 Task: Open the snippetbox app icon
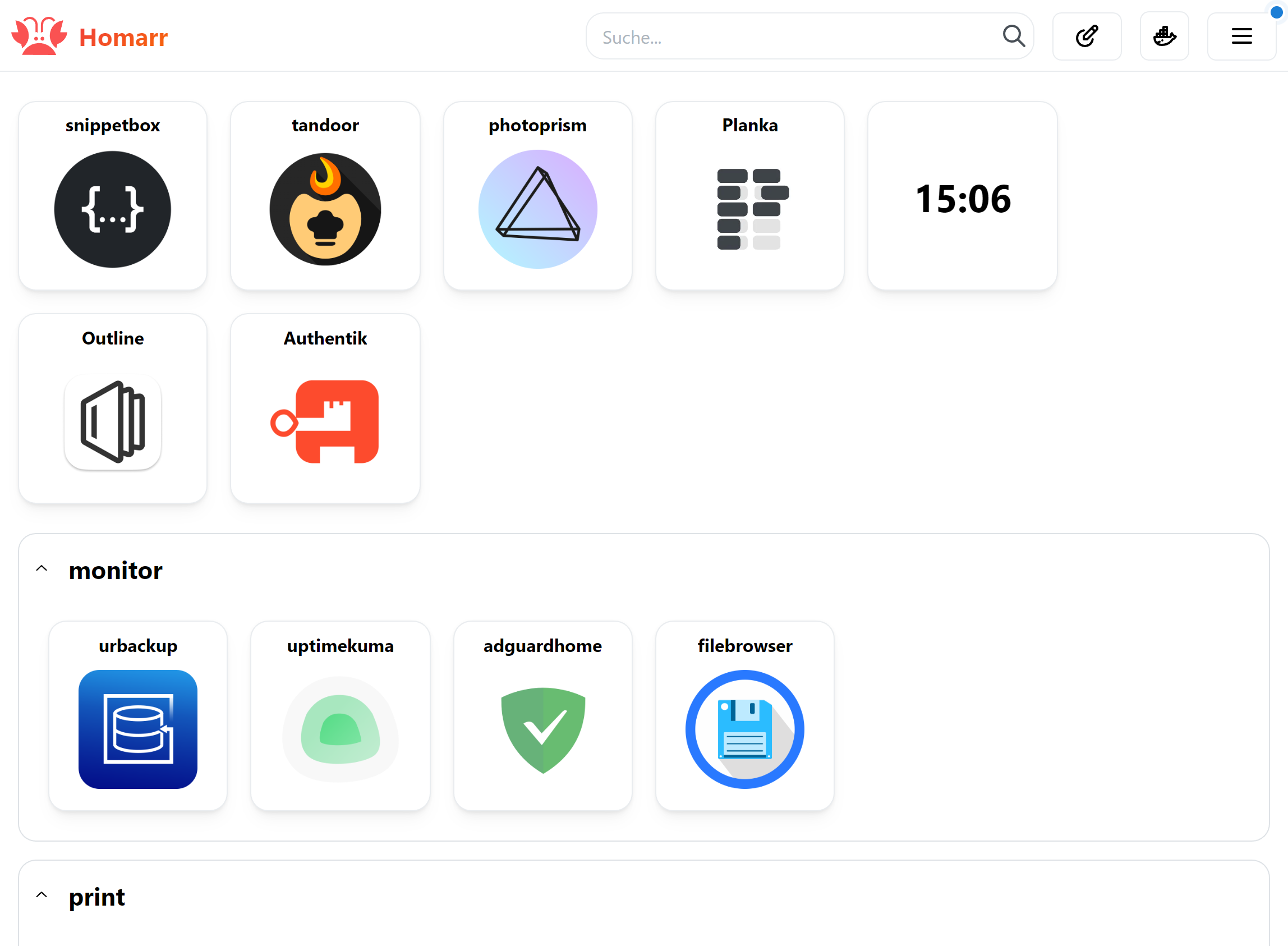coord(112,209)
